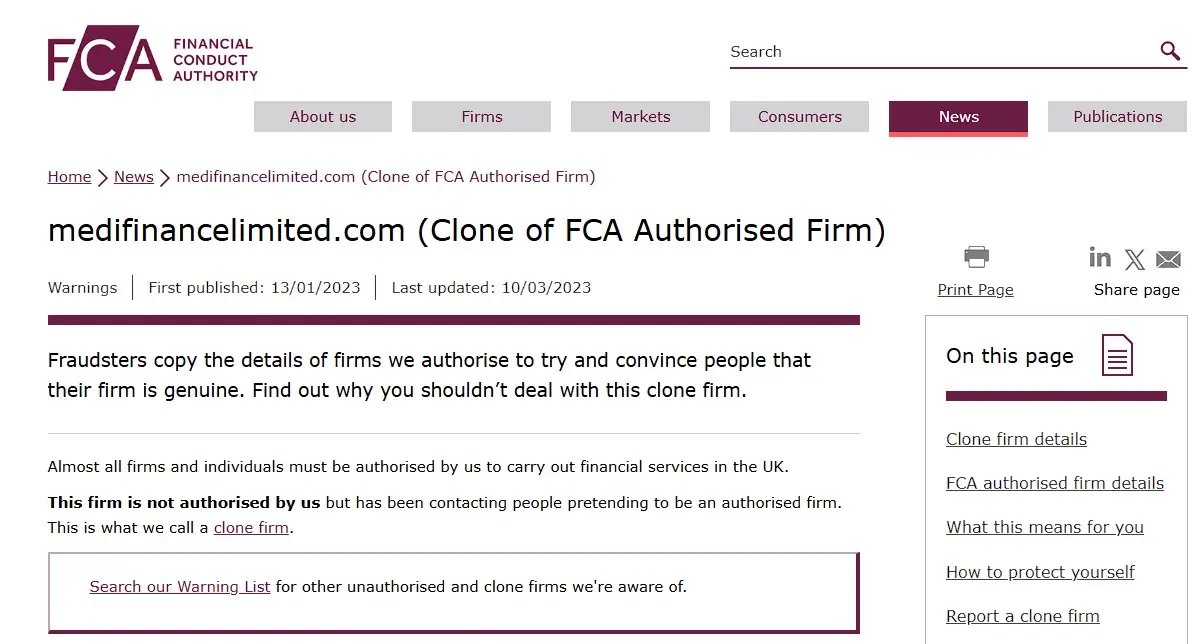Open the Firms section
1200x644 pixels.
(x=481, y=116)
